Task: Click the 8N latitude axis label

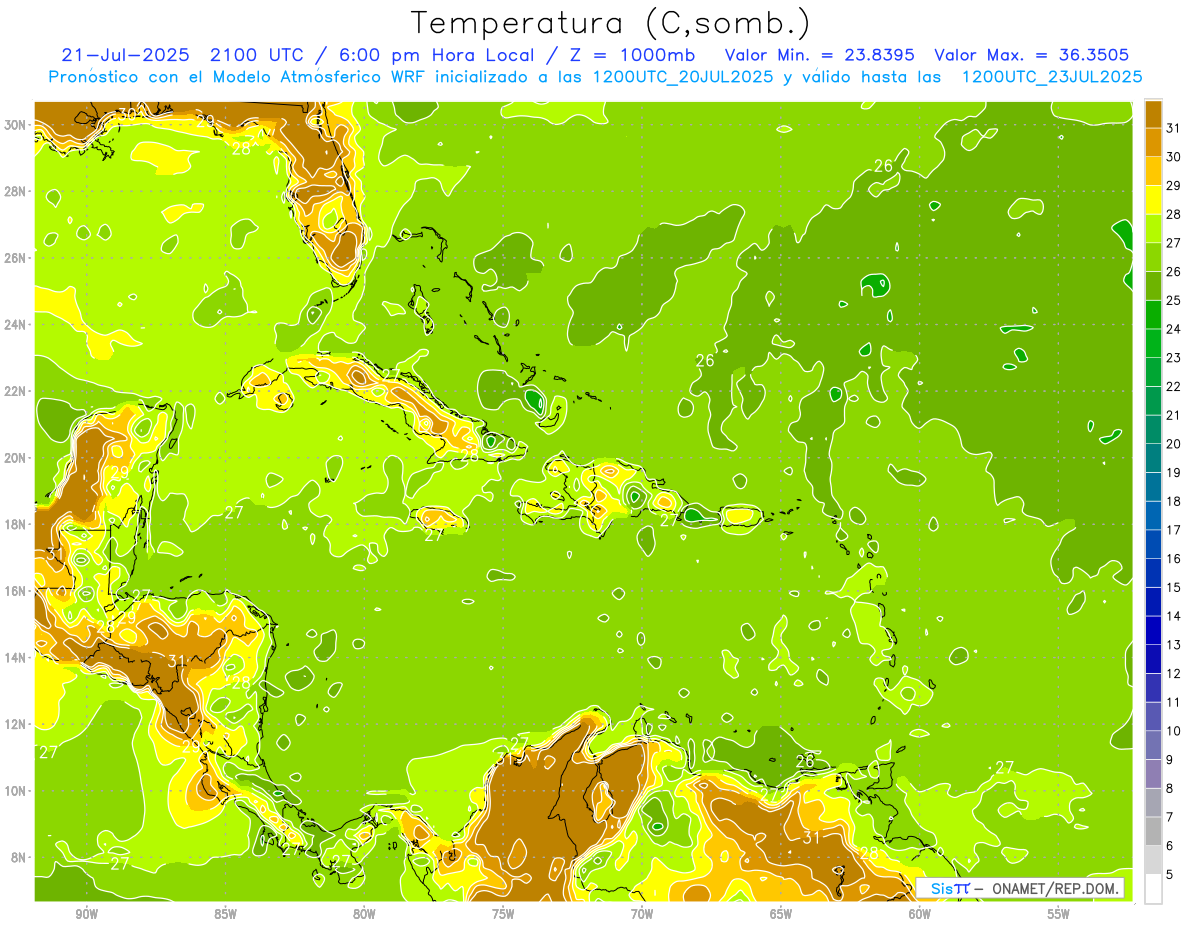Action: [19, 858]
